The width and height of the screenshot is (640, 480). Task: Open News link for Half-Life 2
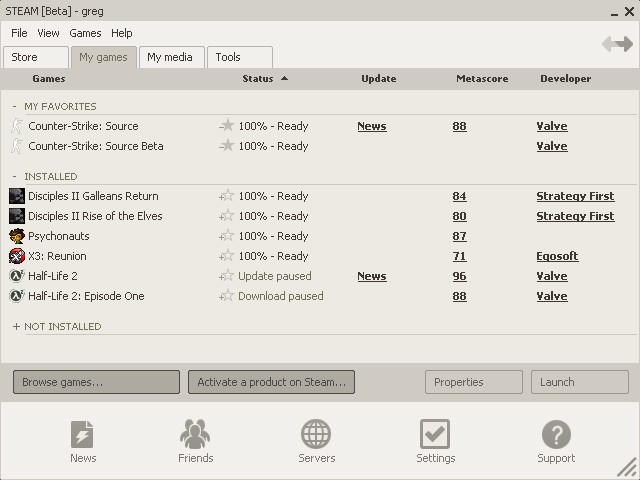[x=372, y=276]
